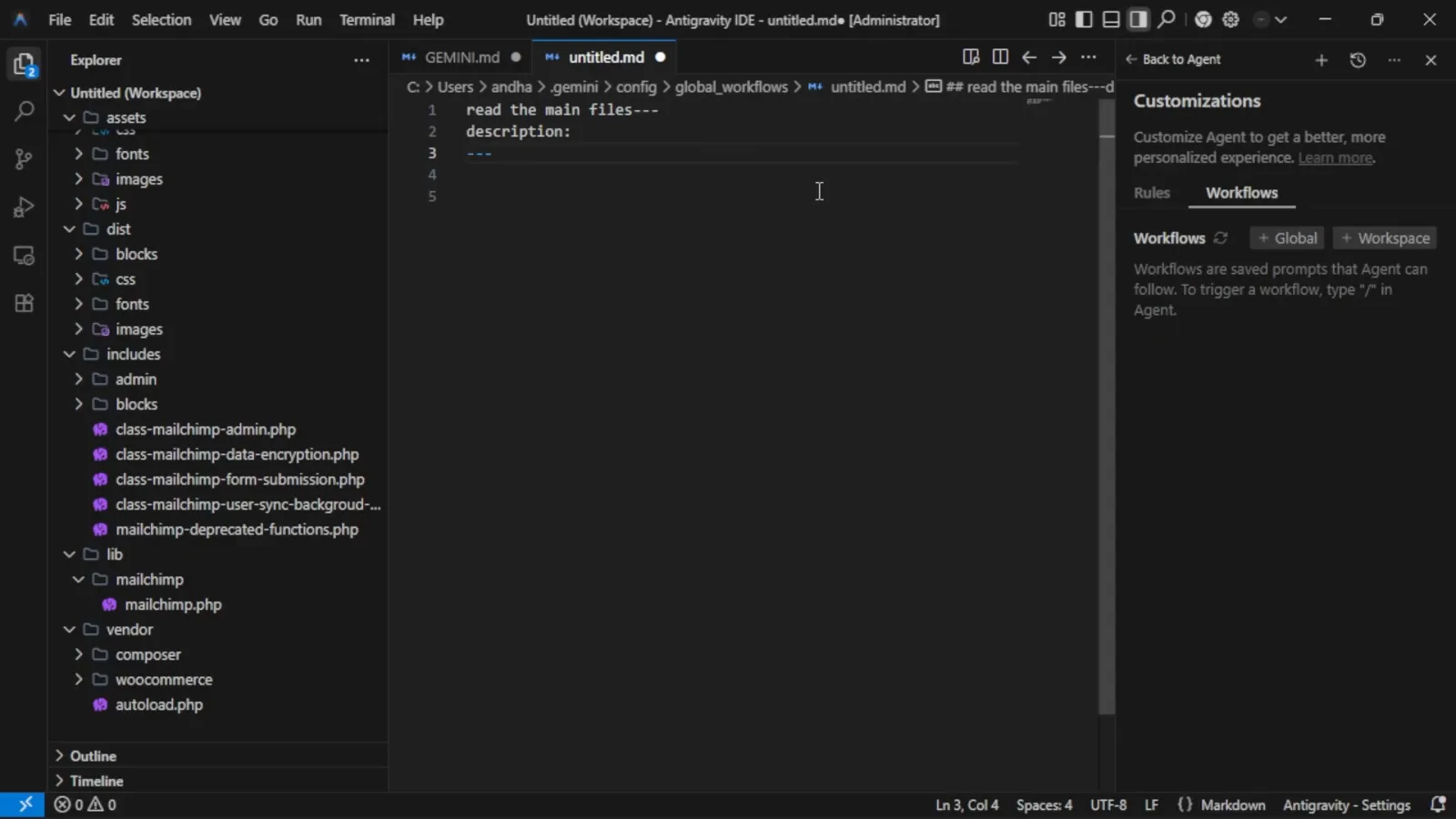1456x819 pixels.
Task: Open remote window indicator in status bar
Action: 23,804
